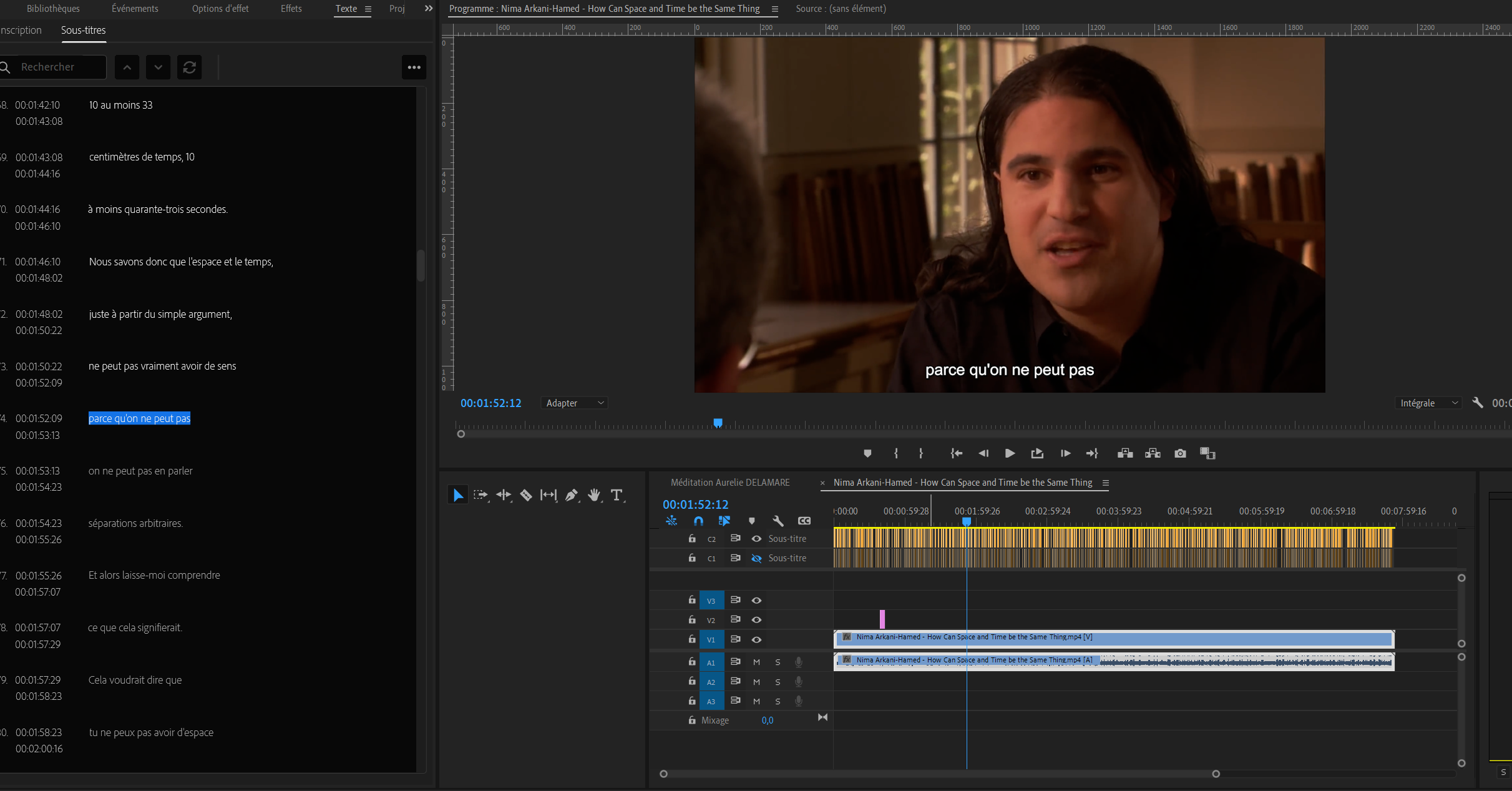Select the Type text tool
Screen dimensions: 1512x791
[617, 495]
